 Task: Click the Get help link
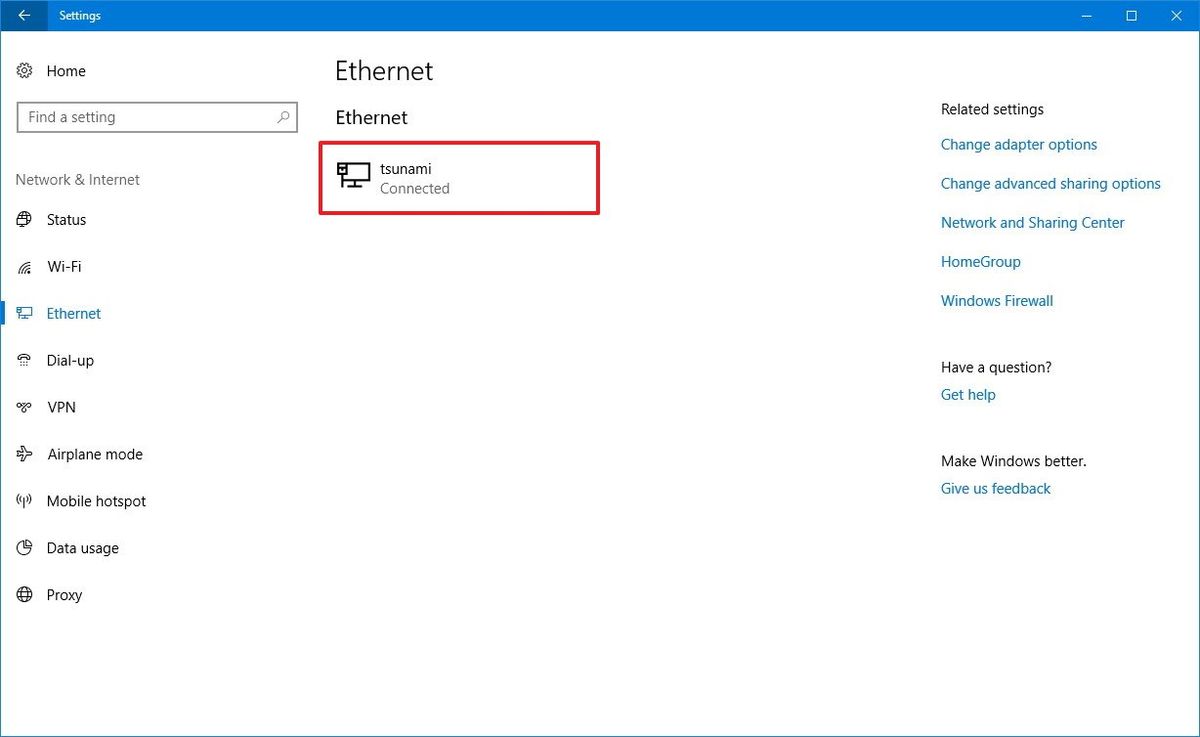point(967,394)
